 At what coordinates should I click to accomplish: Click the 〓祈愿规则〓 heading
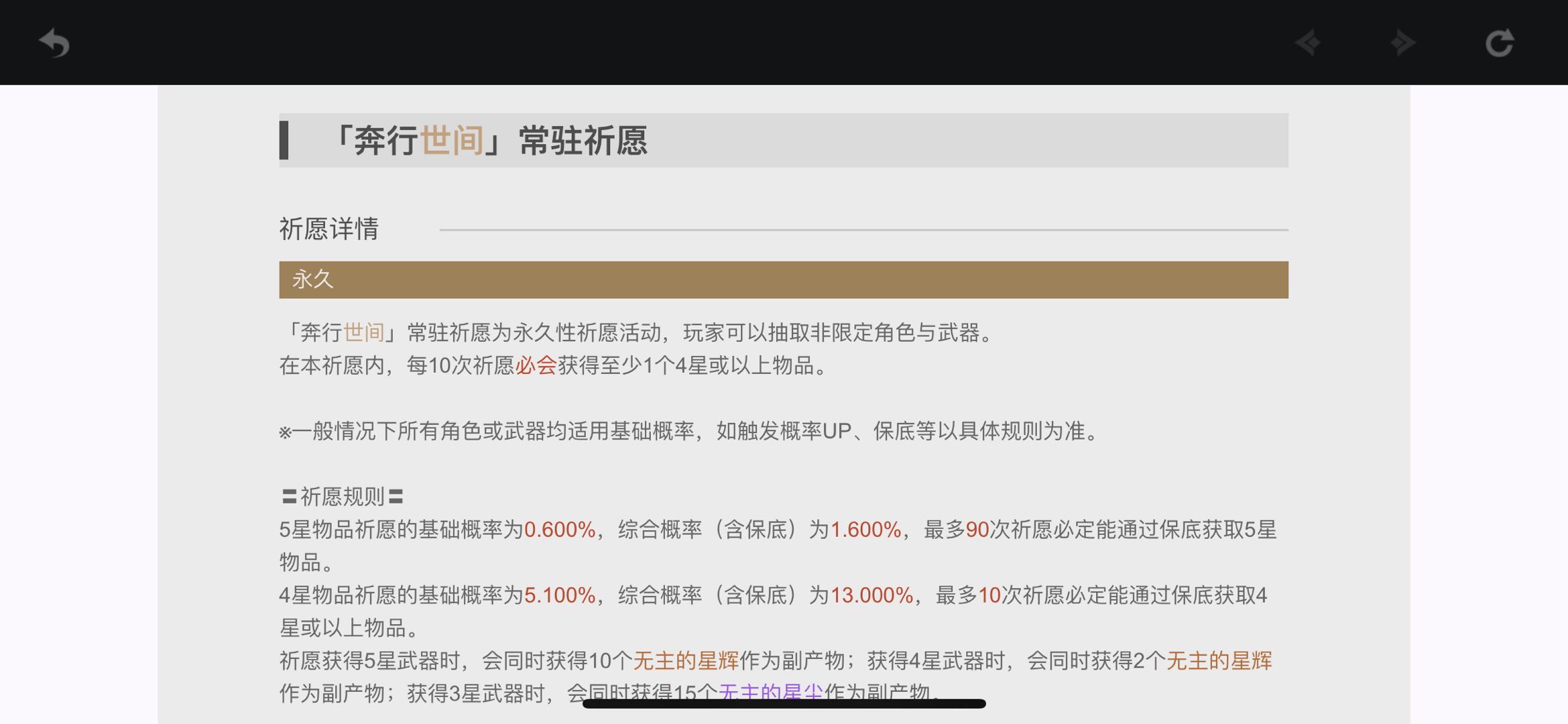(x=343, y=497)
